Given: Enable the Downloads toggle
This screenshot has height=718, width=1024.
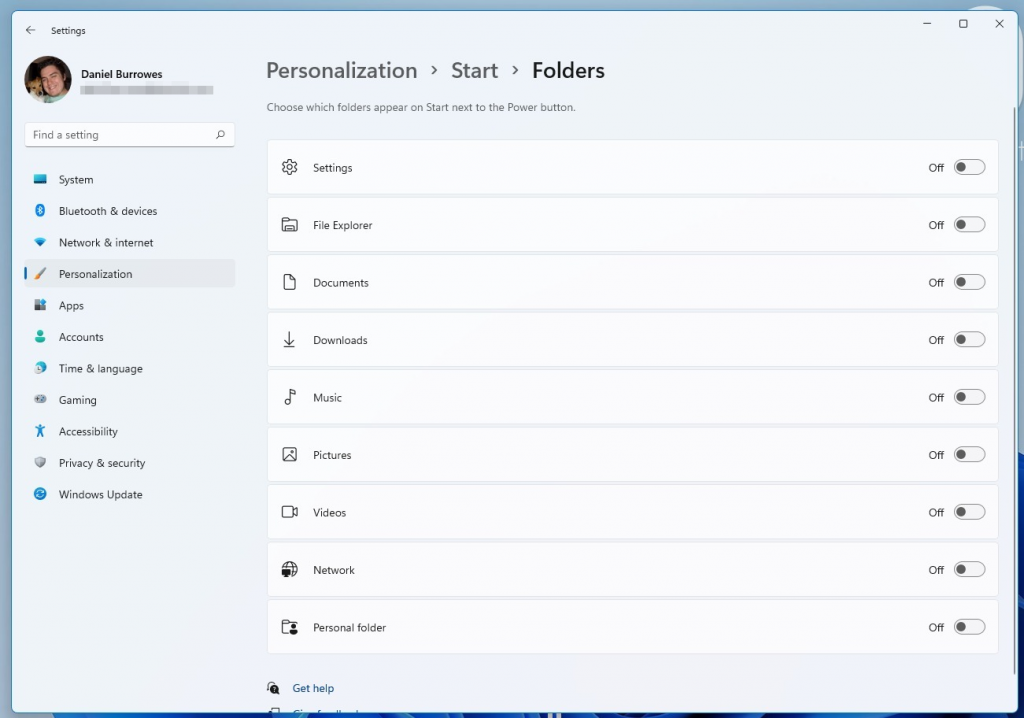Looking at the screenshot, I should pyautogui.click(x=969, y=340).
